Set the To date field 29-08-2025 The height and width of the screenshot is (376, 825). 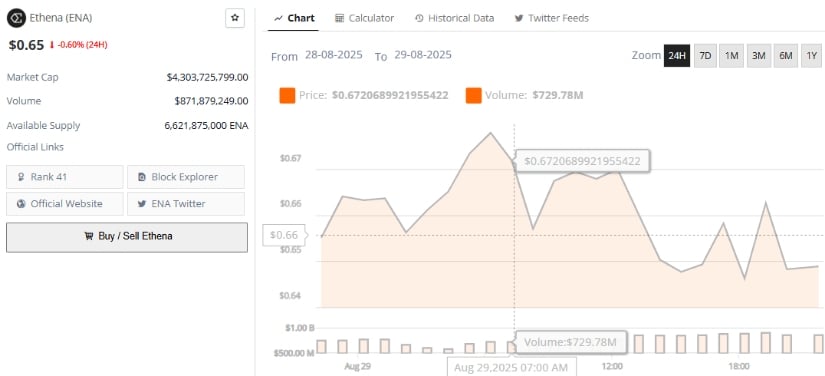coord(422,55)
